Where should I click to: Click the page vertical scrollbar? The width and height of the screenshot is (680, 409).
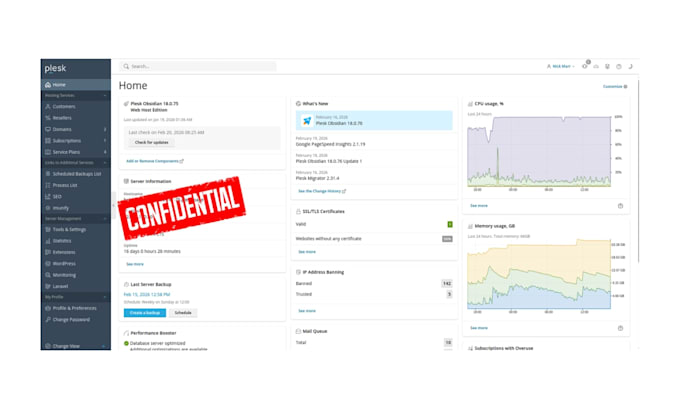(638, 169)
